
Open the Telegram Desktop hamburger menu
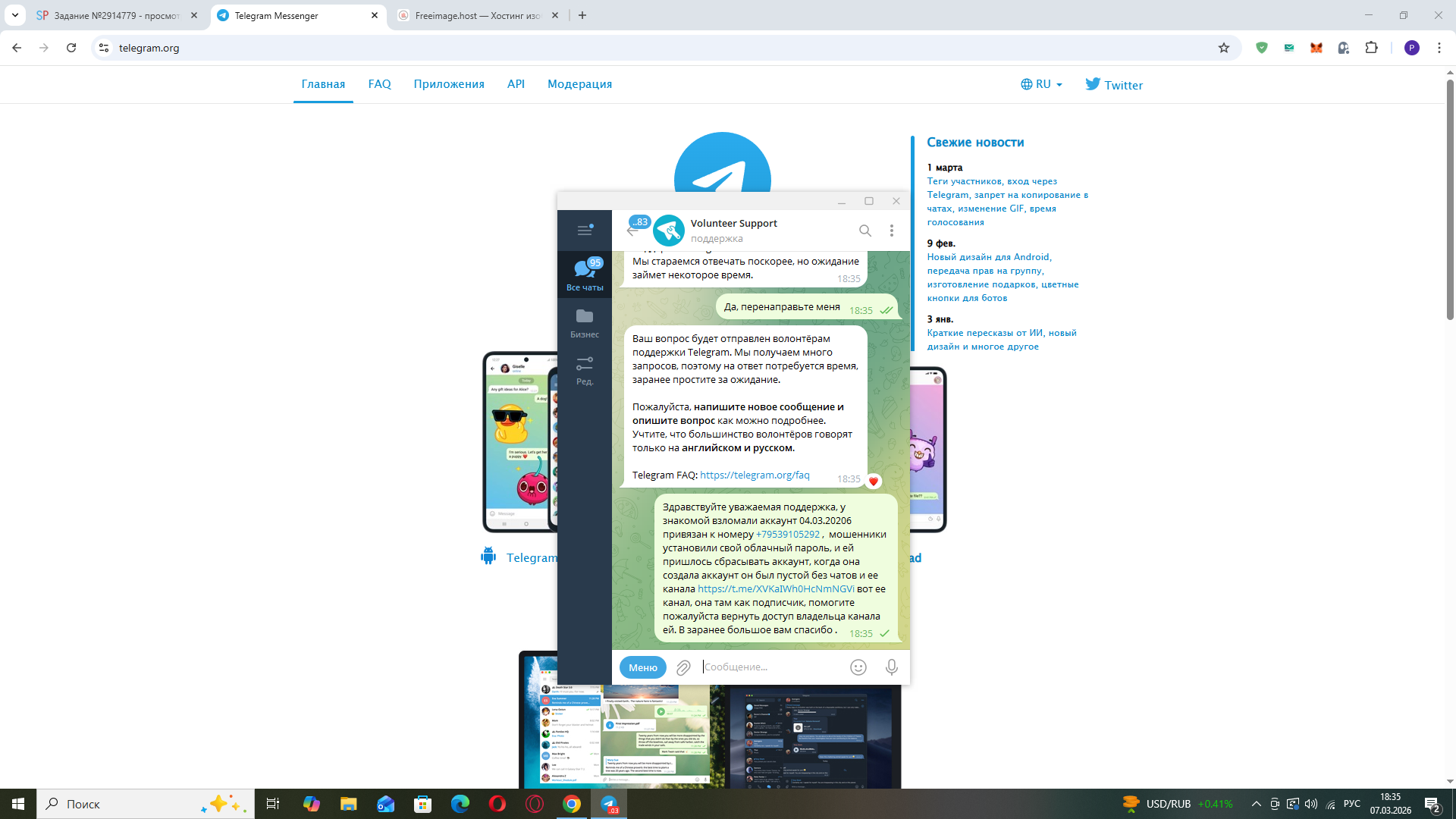585,230
